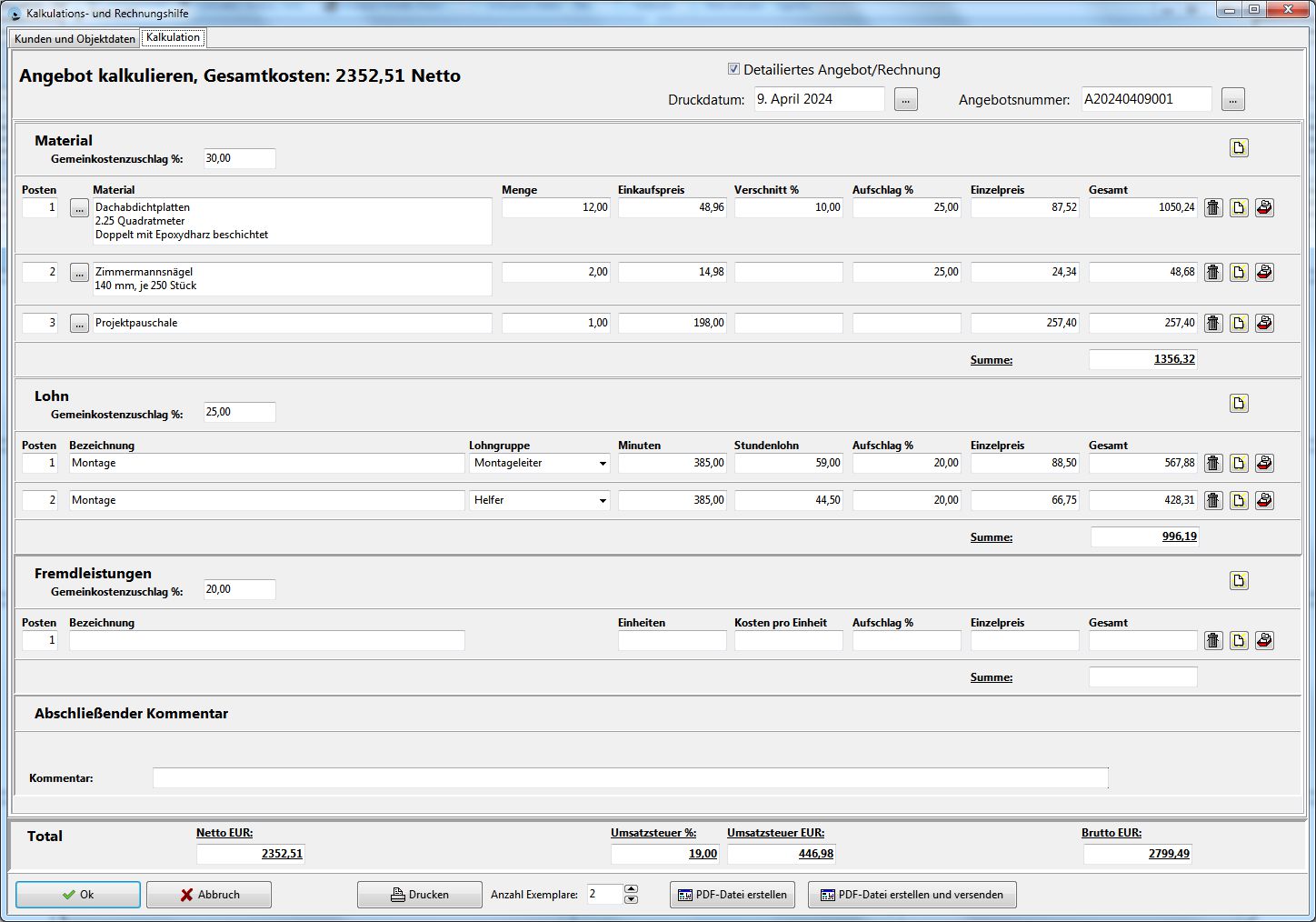Viewport: 1316px width, 922px height.
Task: Delete the Projektpauschale row with trash icon
Action: [1213, 323]
